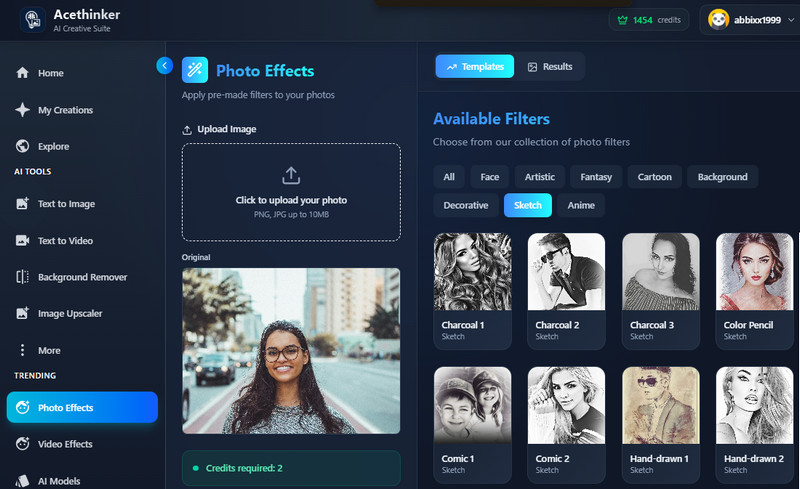Viewport: 800px width, 489px height.
Task: Click the trending arrow icon on Templates
Action: point(452,67)
